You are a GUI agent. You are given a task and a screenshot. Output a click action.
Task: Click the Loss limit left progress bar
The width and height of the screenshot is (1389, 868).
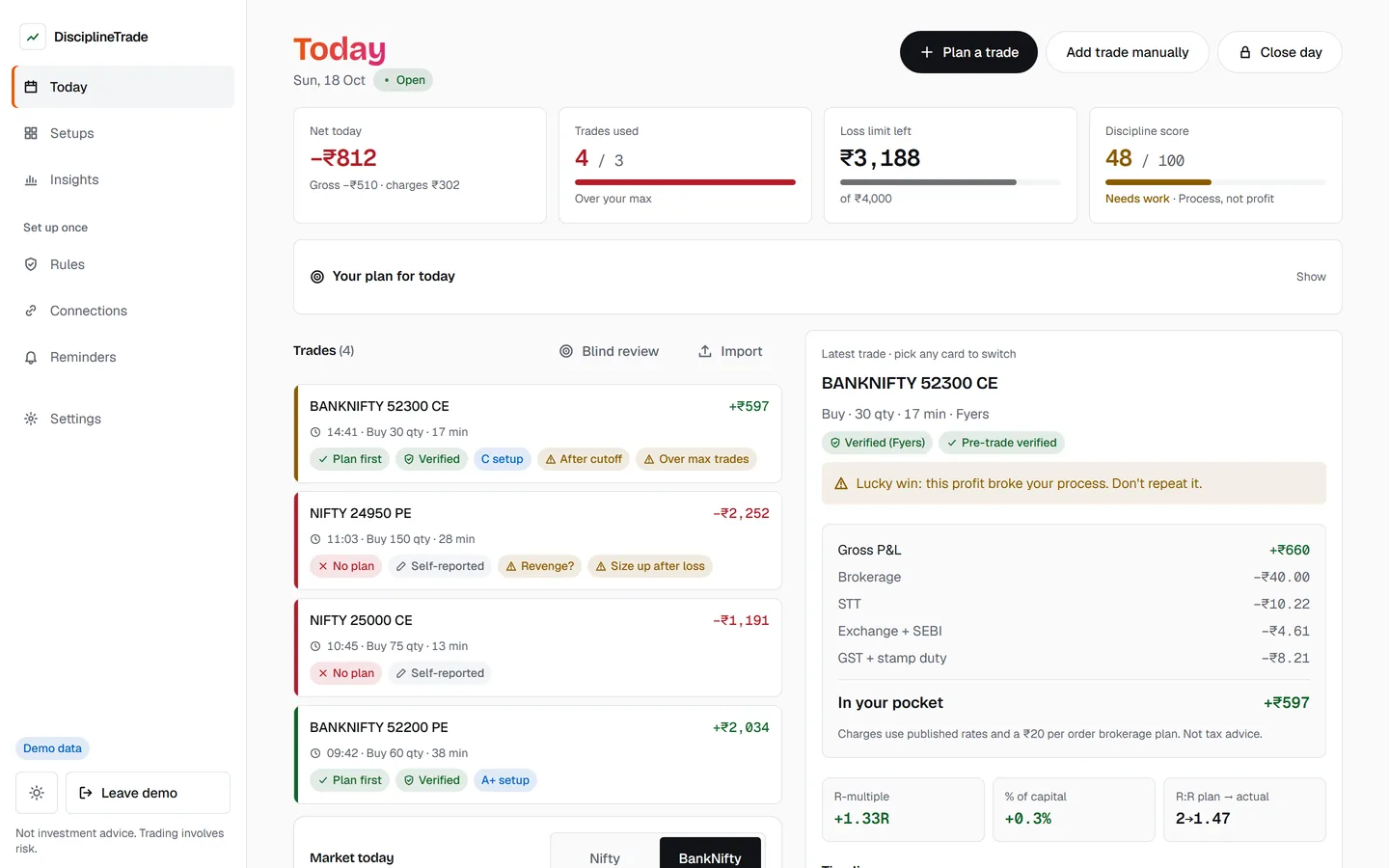[x=950, y=182]
